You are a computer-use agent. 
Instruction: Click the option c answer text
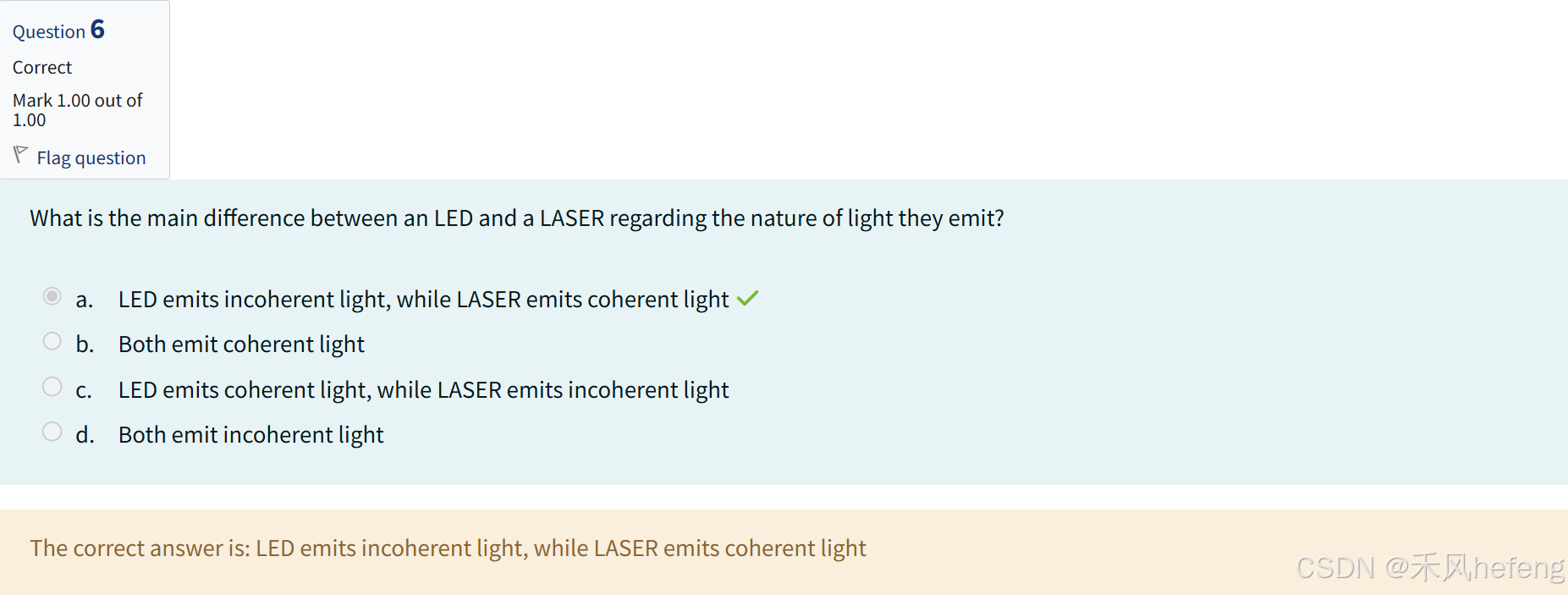click(423, 389)
